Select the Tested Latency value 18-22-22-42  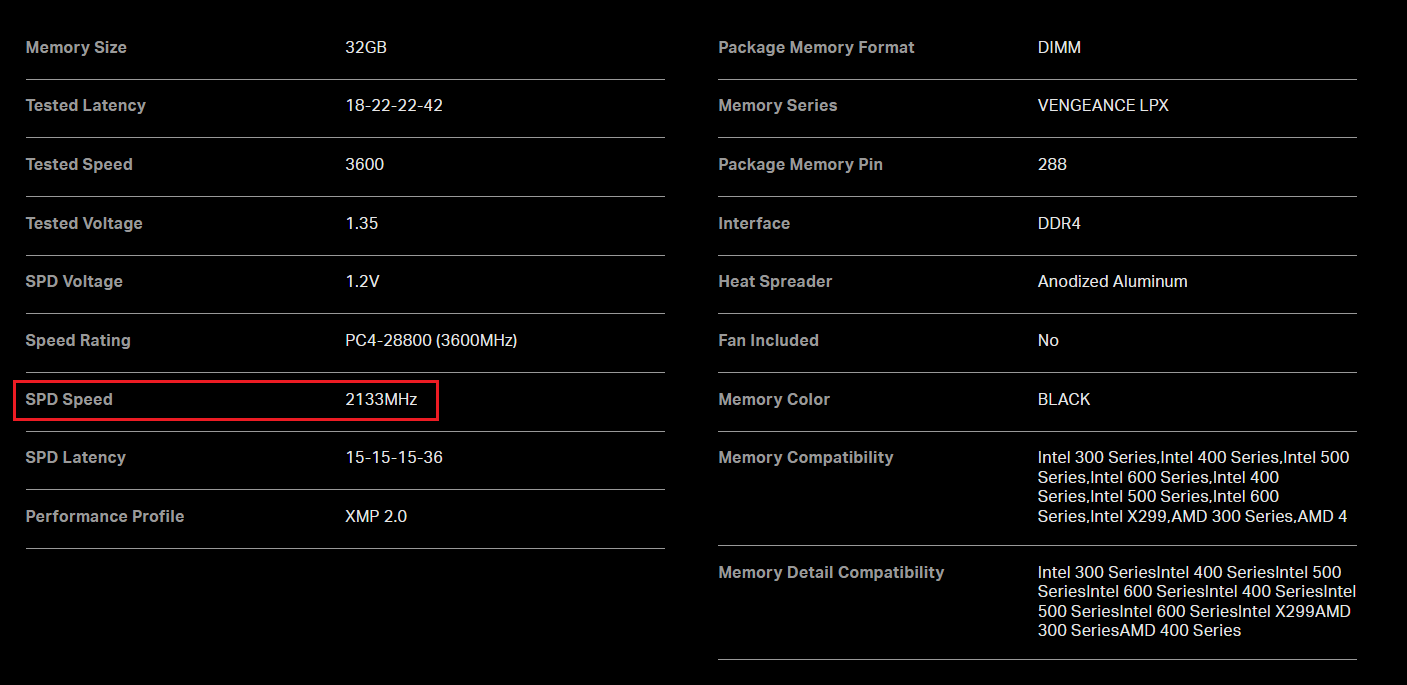(x=394, y=105)
